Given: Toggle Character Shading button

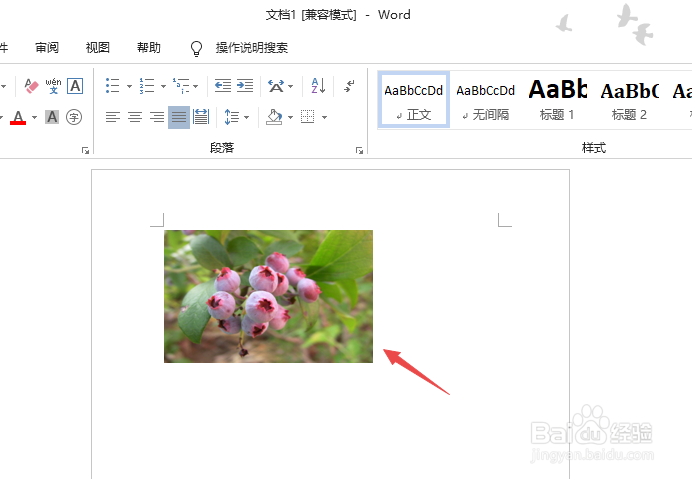Looking at the screenshot, I should (x=52, y=117).
